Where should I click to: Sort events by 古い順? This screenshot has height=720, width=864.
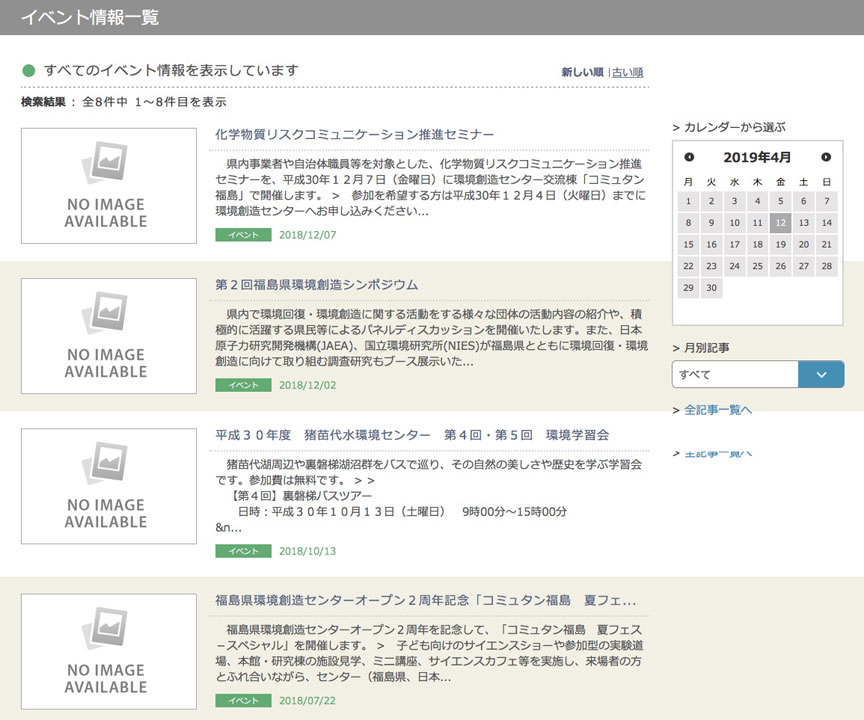point(628,72)
